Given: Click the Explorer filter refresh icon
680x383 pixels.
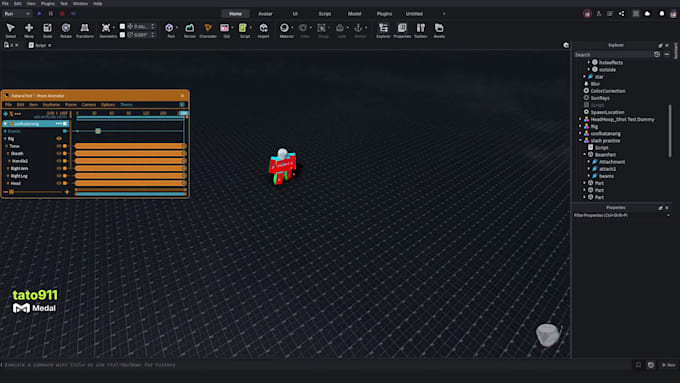Looking at the screenshot, I should pyautogui.click(x=657, y=55).
